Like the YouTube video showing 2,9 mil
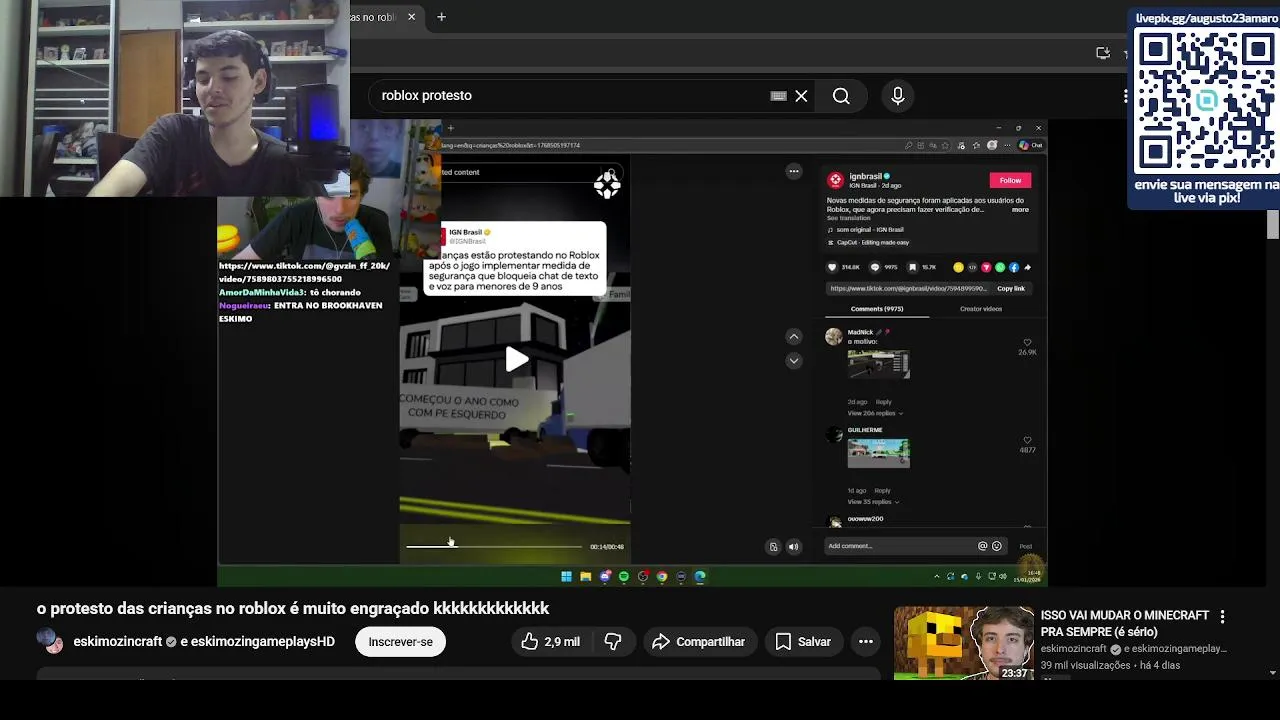 550,642
